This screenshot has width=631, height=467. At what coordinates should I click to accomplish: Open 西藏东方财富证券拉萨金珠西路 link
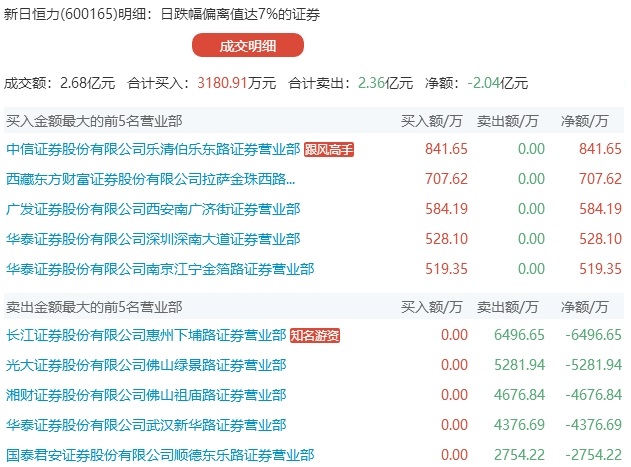click(x=151, y=179)
